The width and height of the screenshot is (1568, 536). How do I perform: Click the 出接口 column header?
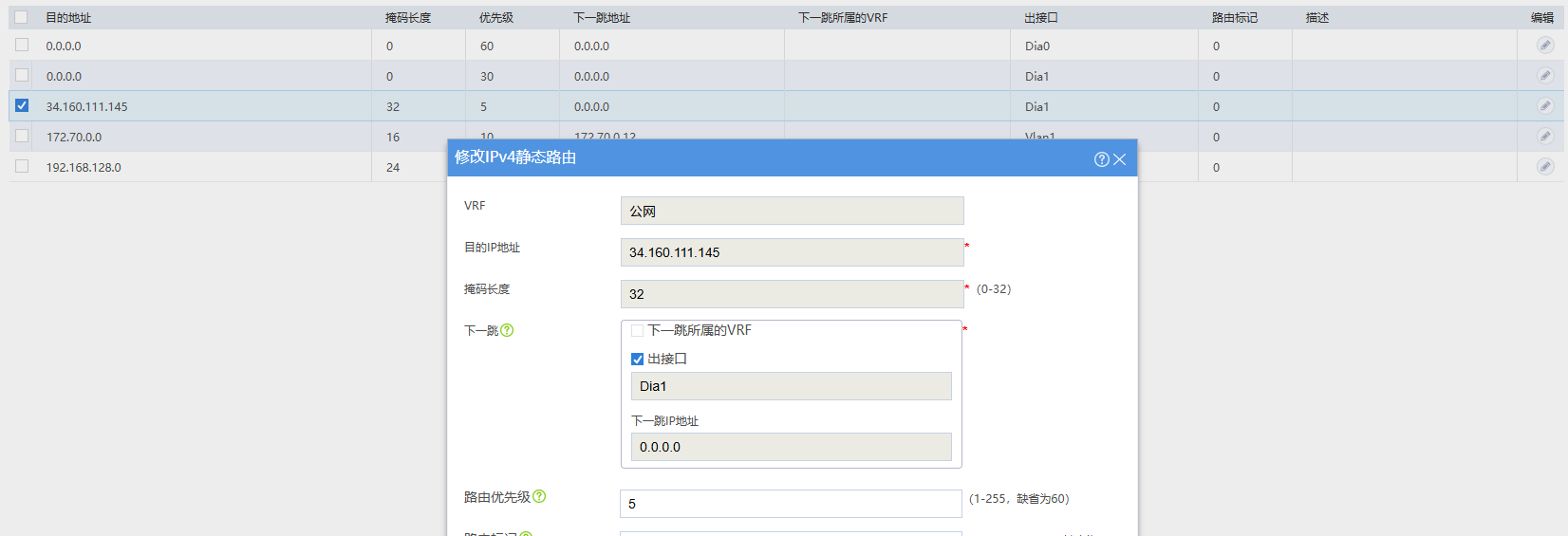pos(1041,18)
